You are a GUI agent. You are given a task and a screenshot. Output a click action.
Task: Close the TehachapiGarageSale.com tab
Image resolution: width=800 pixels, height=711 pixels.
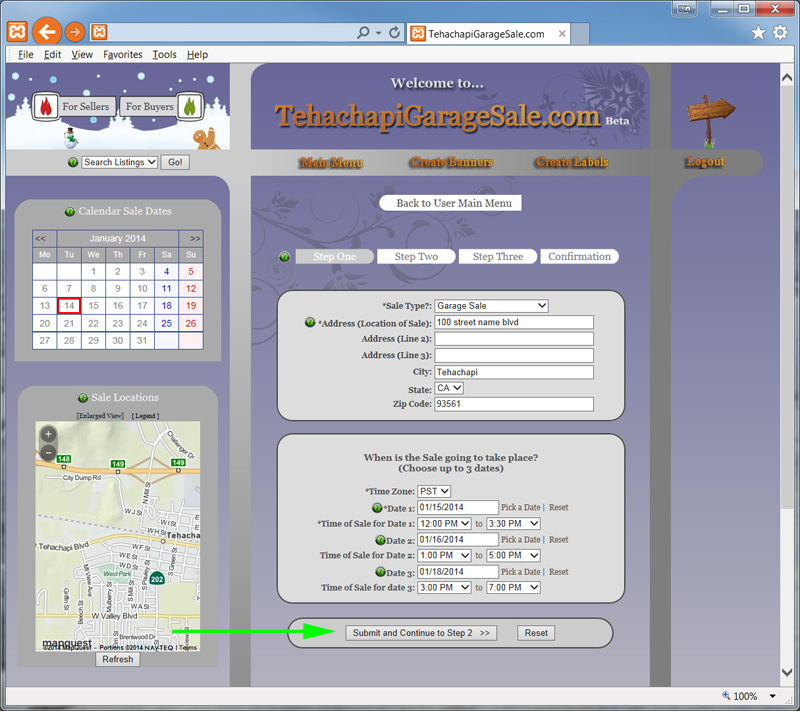tap(562, 34)
